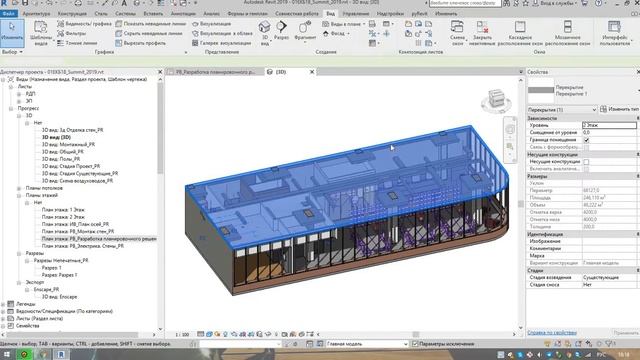Toggle Несущие конструкции checkbox
Viewport: 640px width, 360px height.
click(x=587, y=162)
